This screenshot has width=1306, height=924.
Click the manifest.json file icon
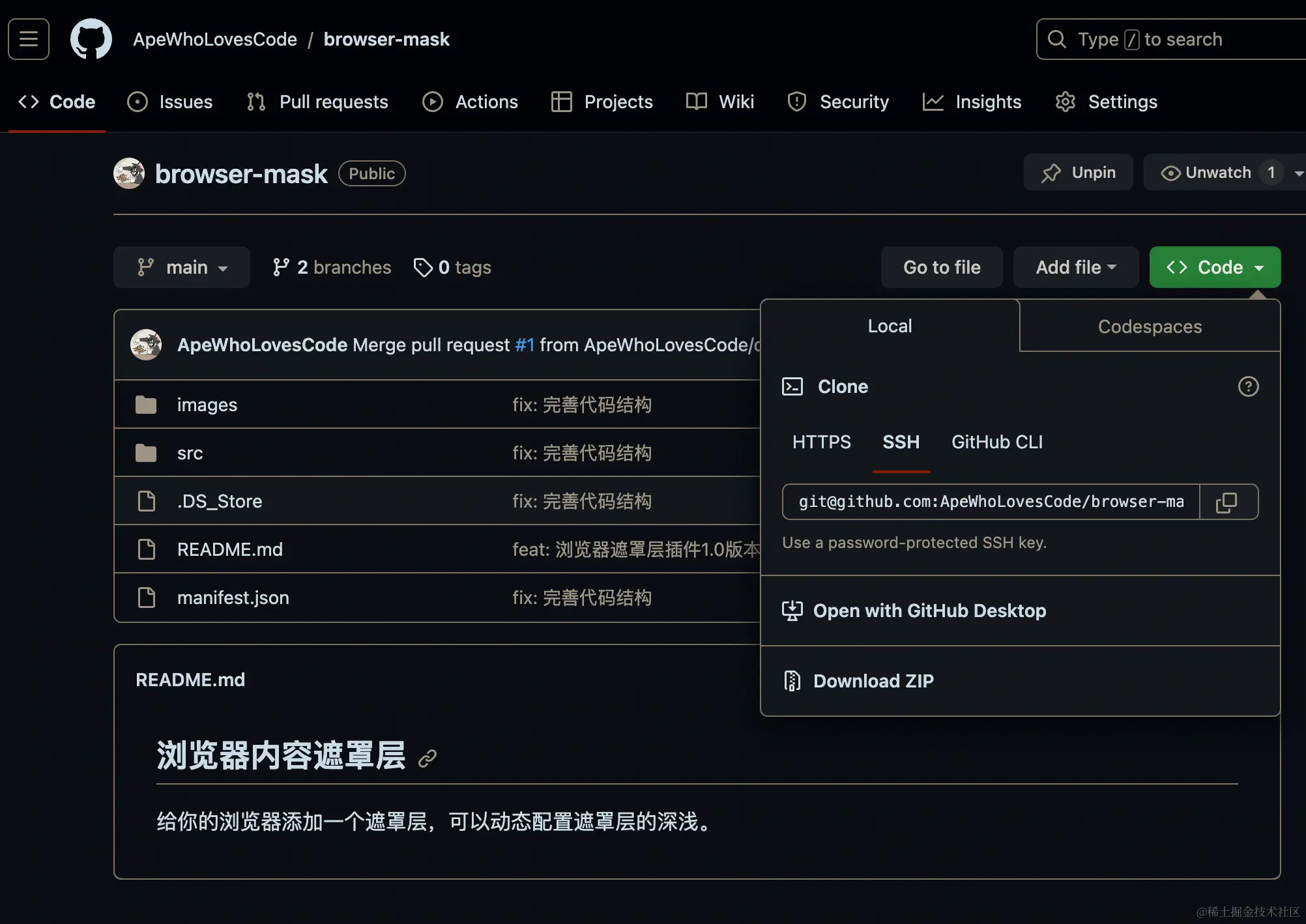click(147, 598)
